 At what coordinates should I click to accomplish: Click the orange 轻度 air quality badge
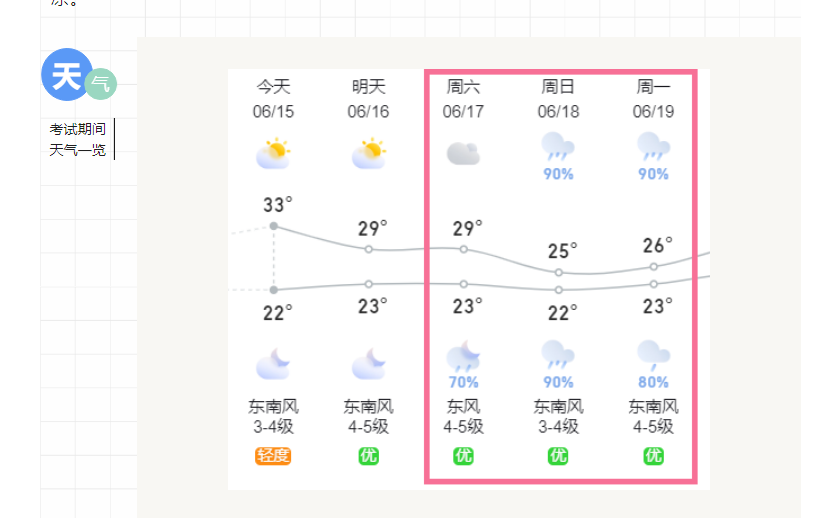coord(273,456)
